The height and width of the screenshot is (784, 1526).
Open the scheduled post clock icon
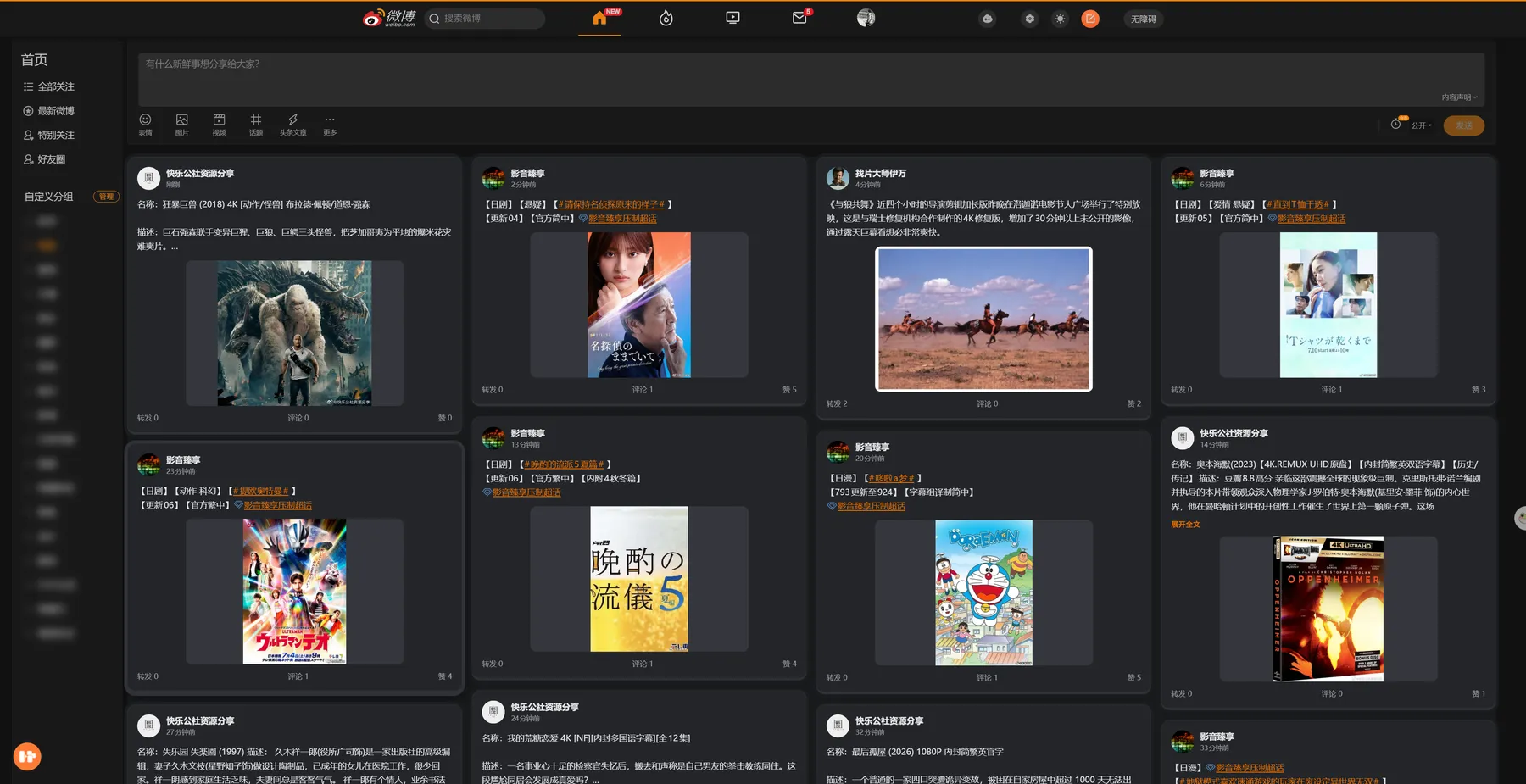pyautogui.click(x=1396, y=125)
